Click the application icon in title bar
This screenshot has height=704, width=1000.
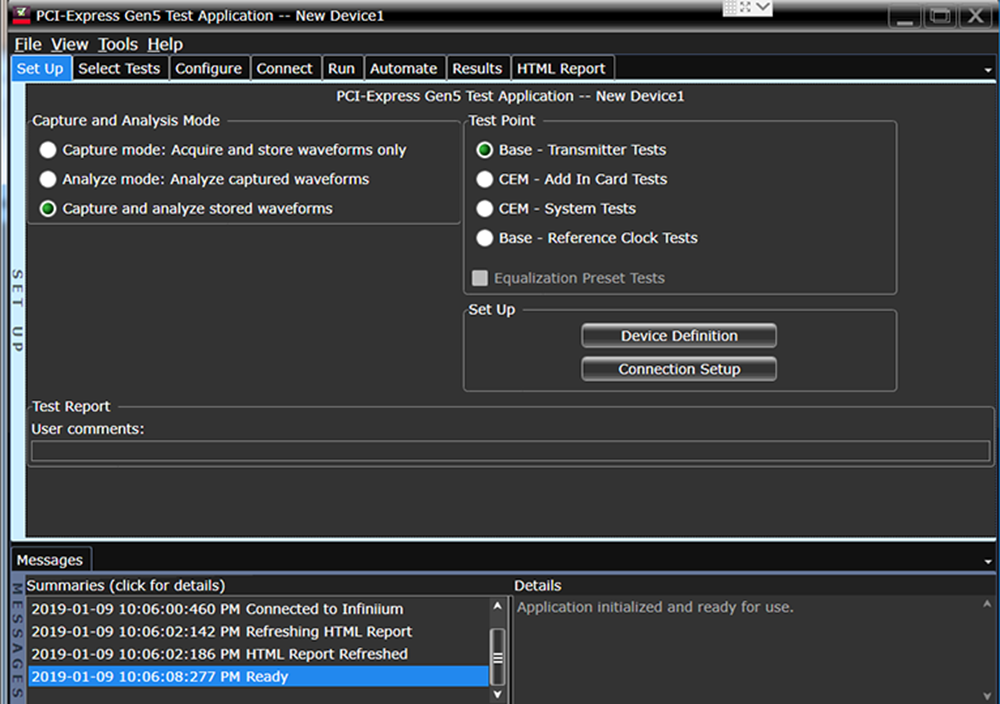(21, 16)
